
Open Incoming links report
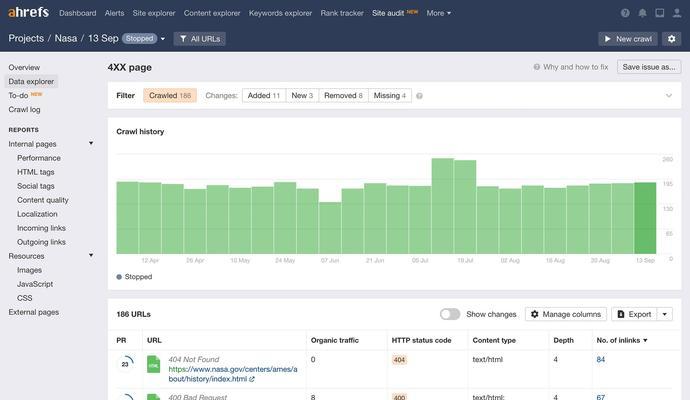(41, 228)
